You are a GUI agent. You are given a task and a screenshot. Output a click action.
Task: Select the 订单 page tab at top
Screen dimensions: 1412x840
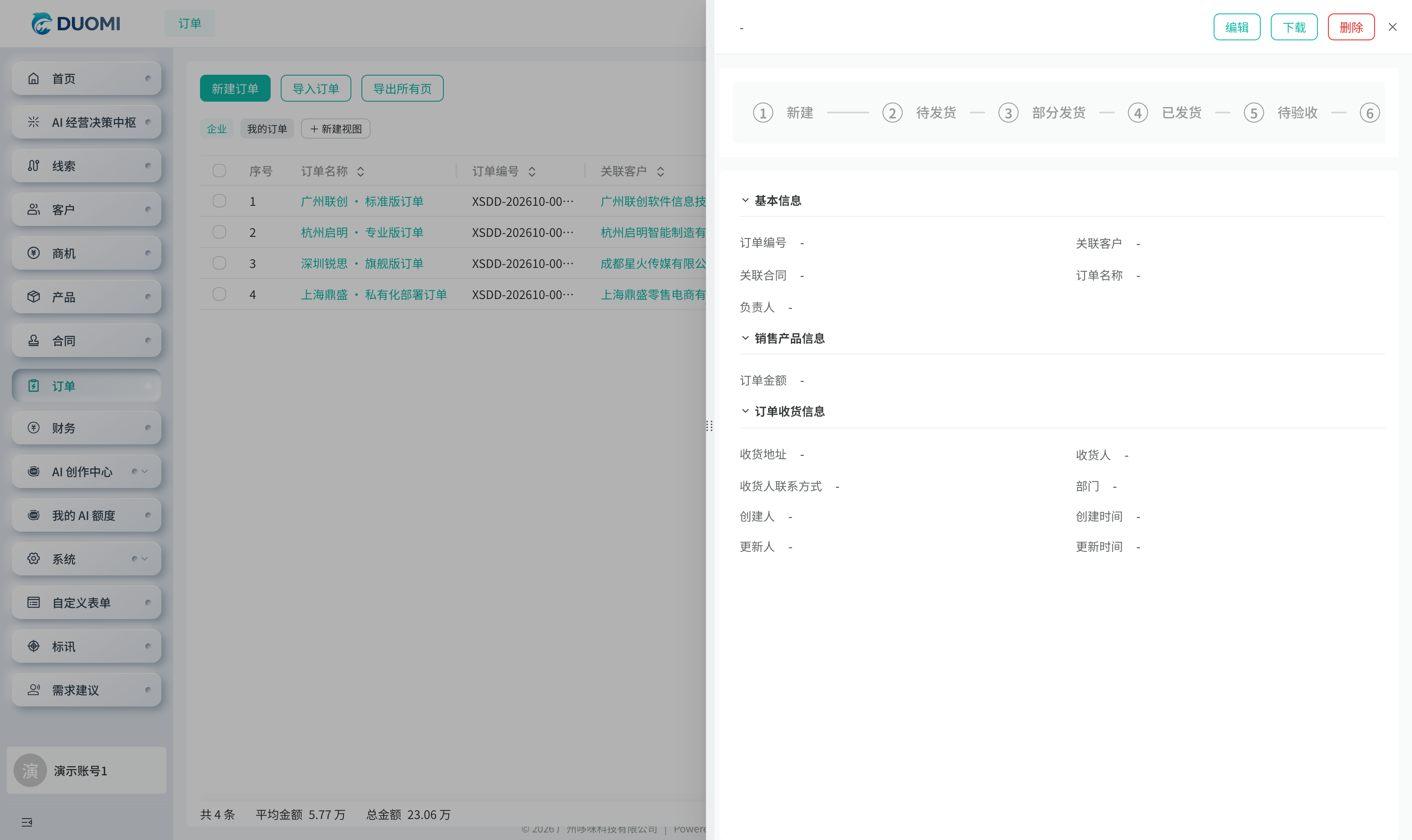(190, 23)
